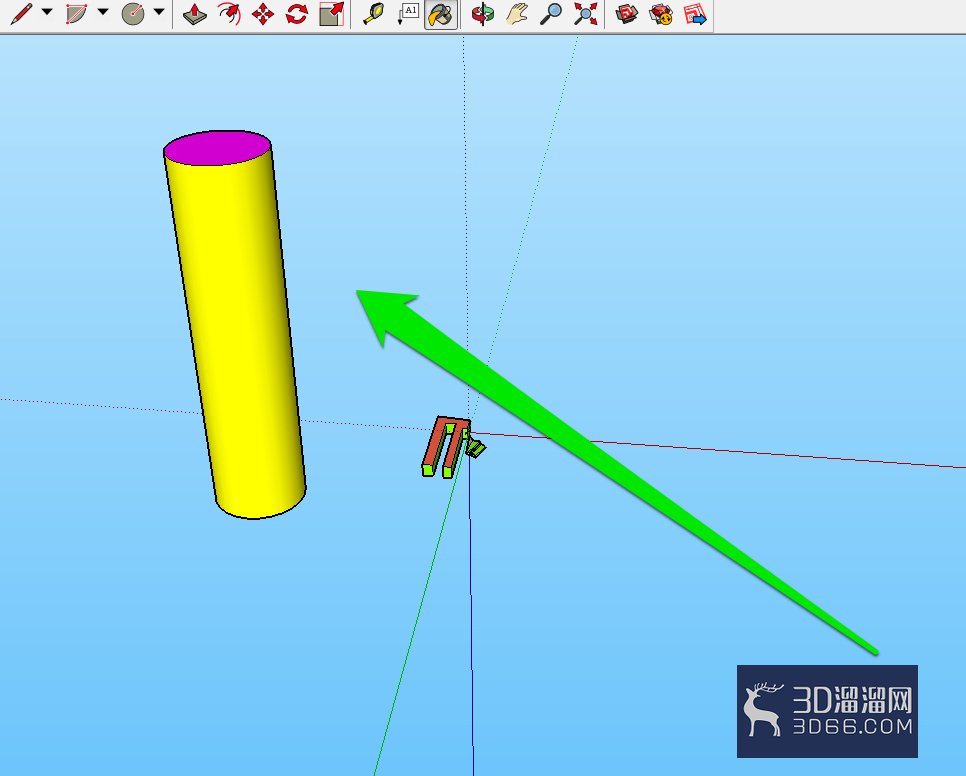This screenshot has width=966, height=776.
Task: Pick the Scale tool
Action: point(331,14)
